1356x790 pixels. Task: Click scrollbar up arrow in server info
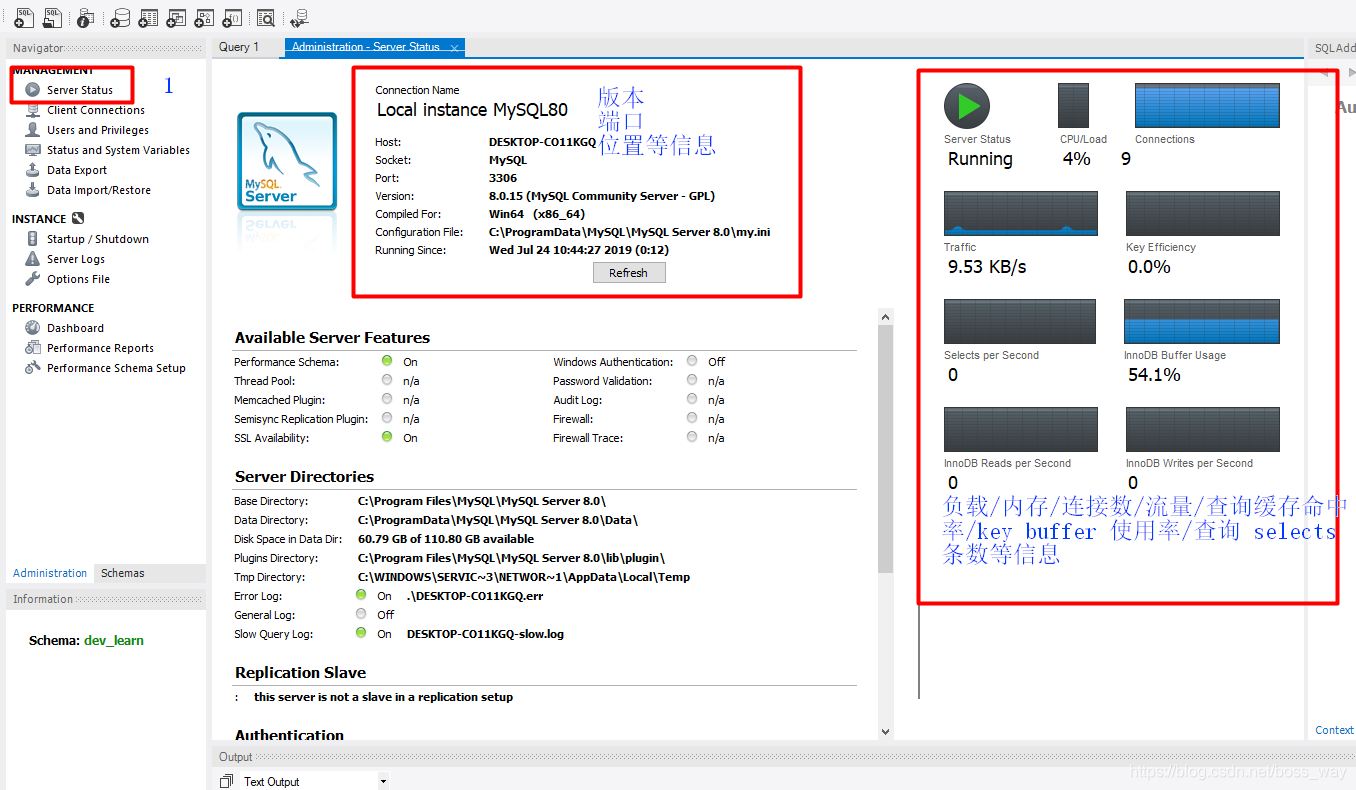coord(885,316)
